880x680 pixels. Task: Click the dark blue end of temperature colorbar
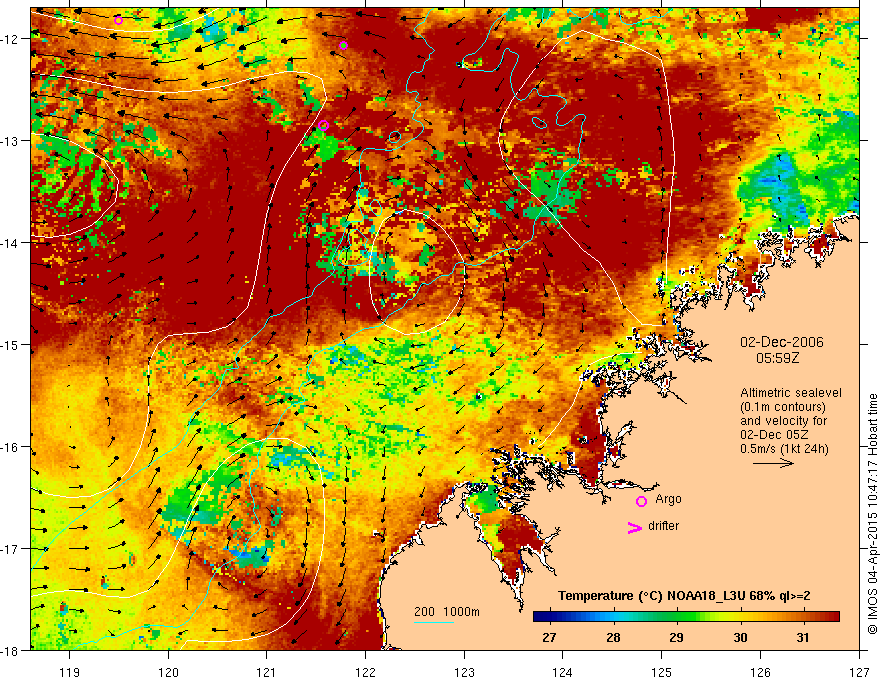click(x=543, y=617)
